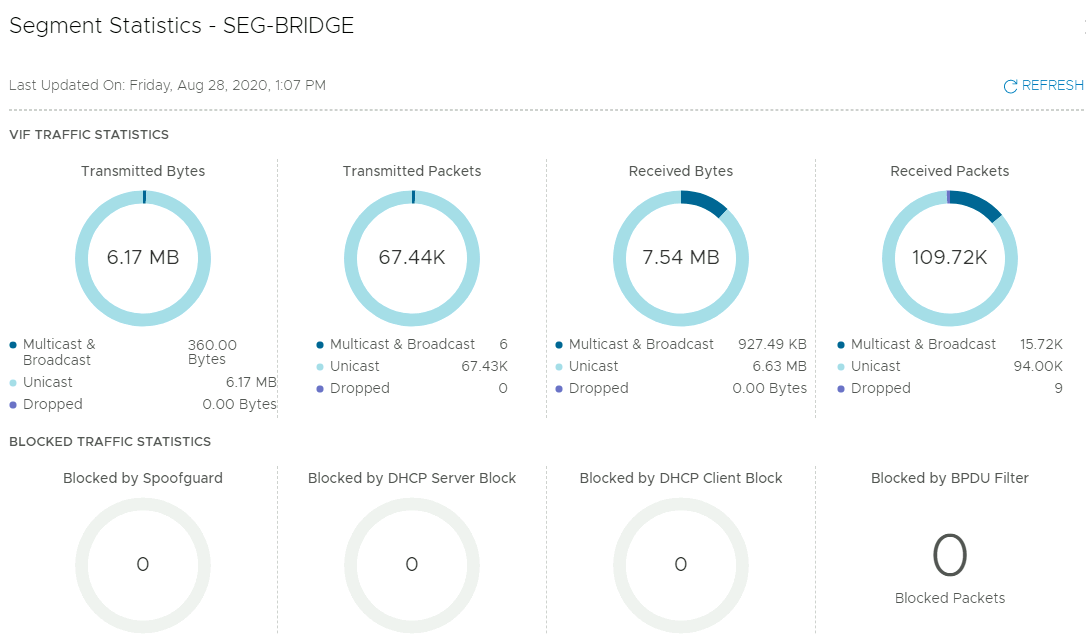Click the REFRESH link text

[x=1052, y=86]
